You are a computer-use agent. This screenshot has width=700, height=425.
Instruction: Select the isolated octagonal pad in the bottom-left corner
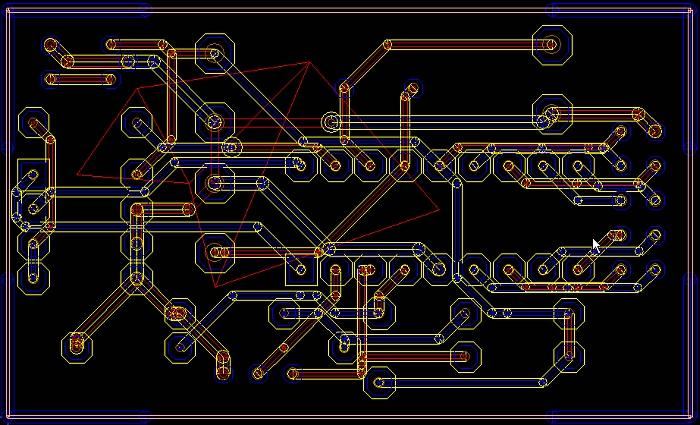pos(76,346)
